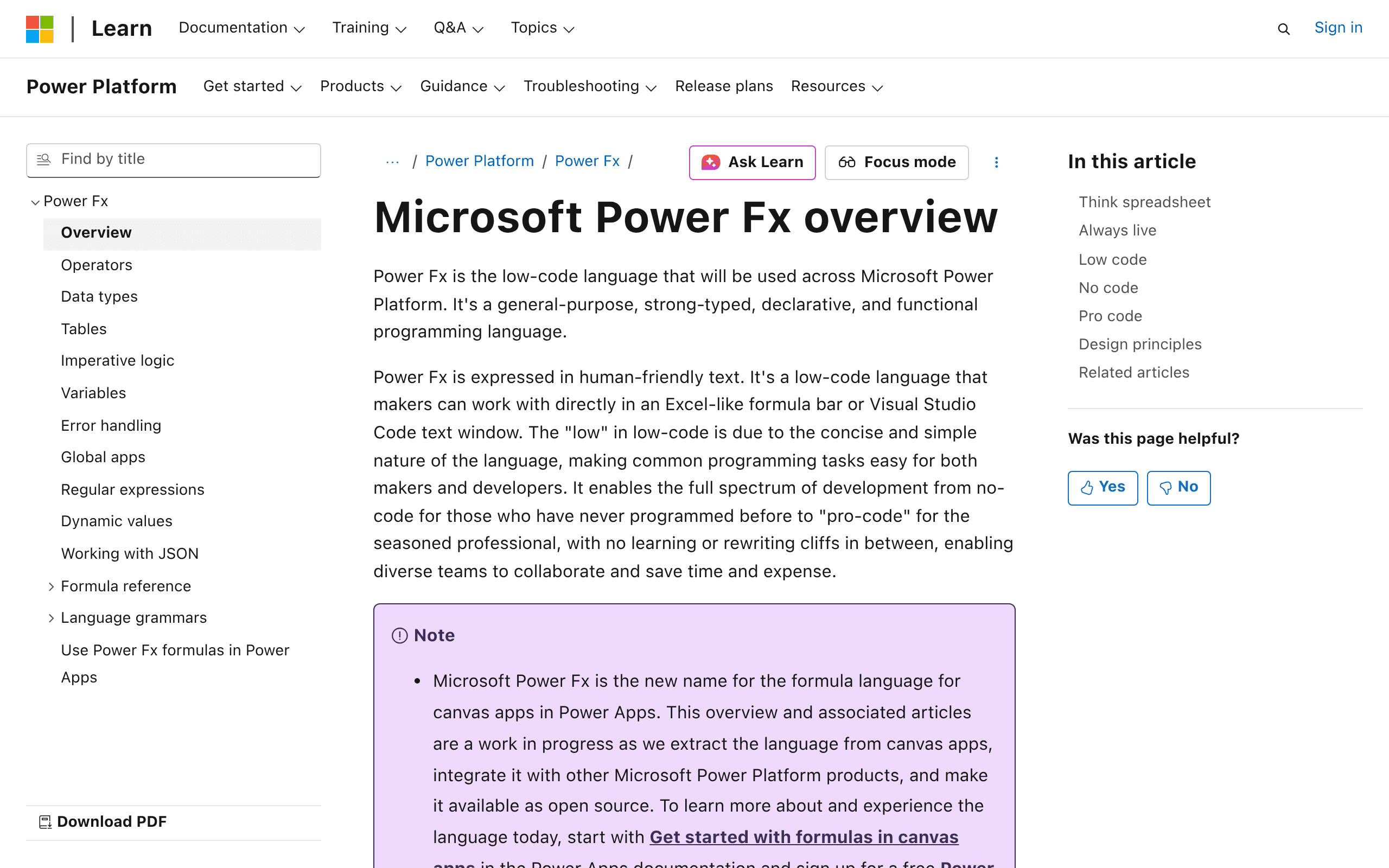Open the Variables article

(x=93, y=393)
